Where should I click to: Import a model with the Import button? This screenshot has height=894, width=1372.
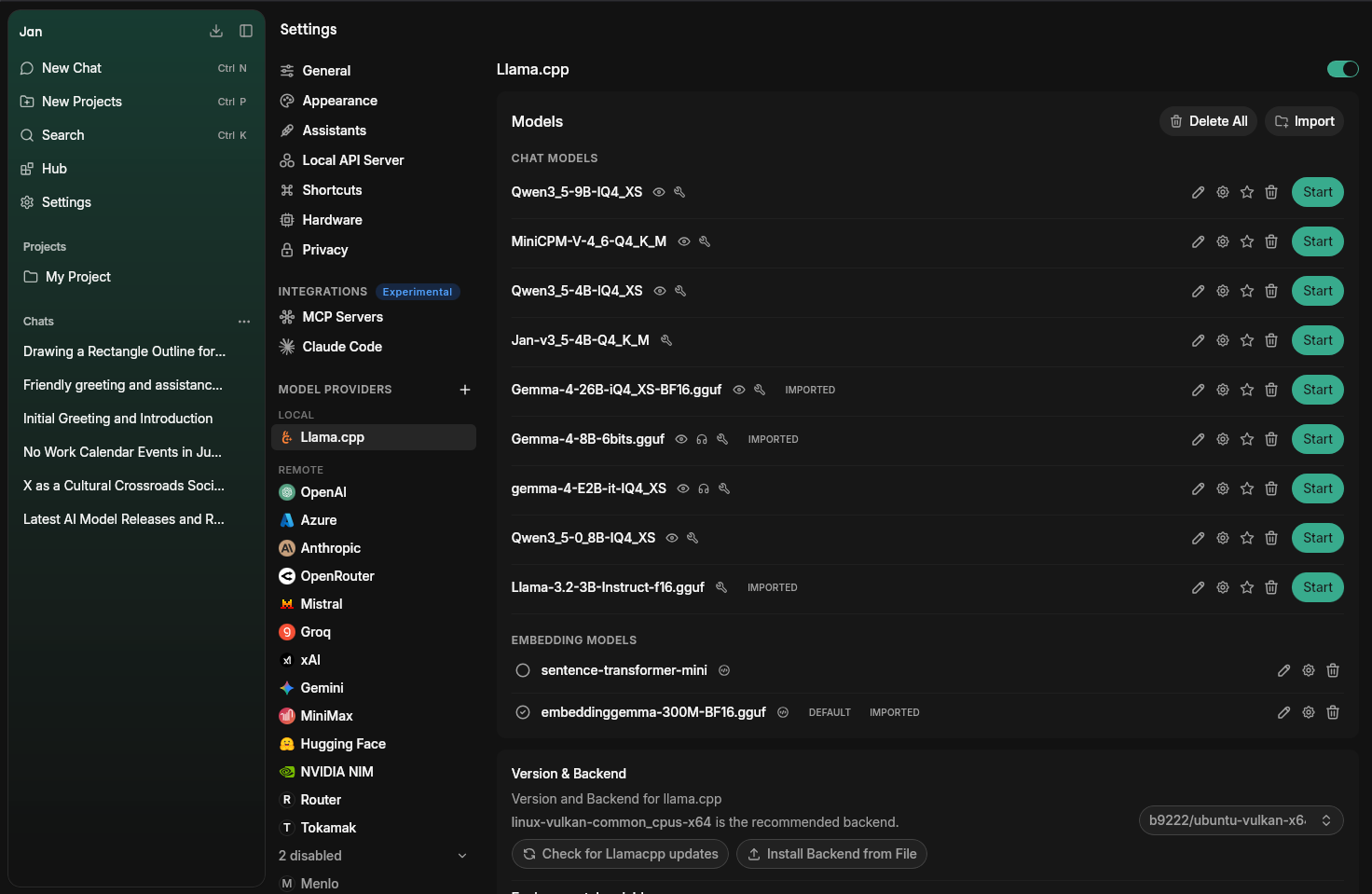point(1304,121)
